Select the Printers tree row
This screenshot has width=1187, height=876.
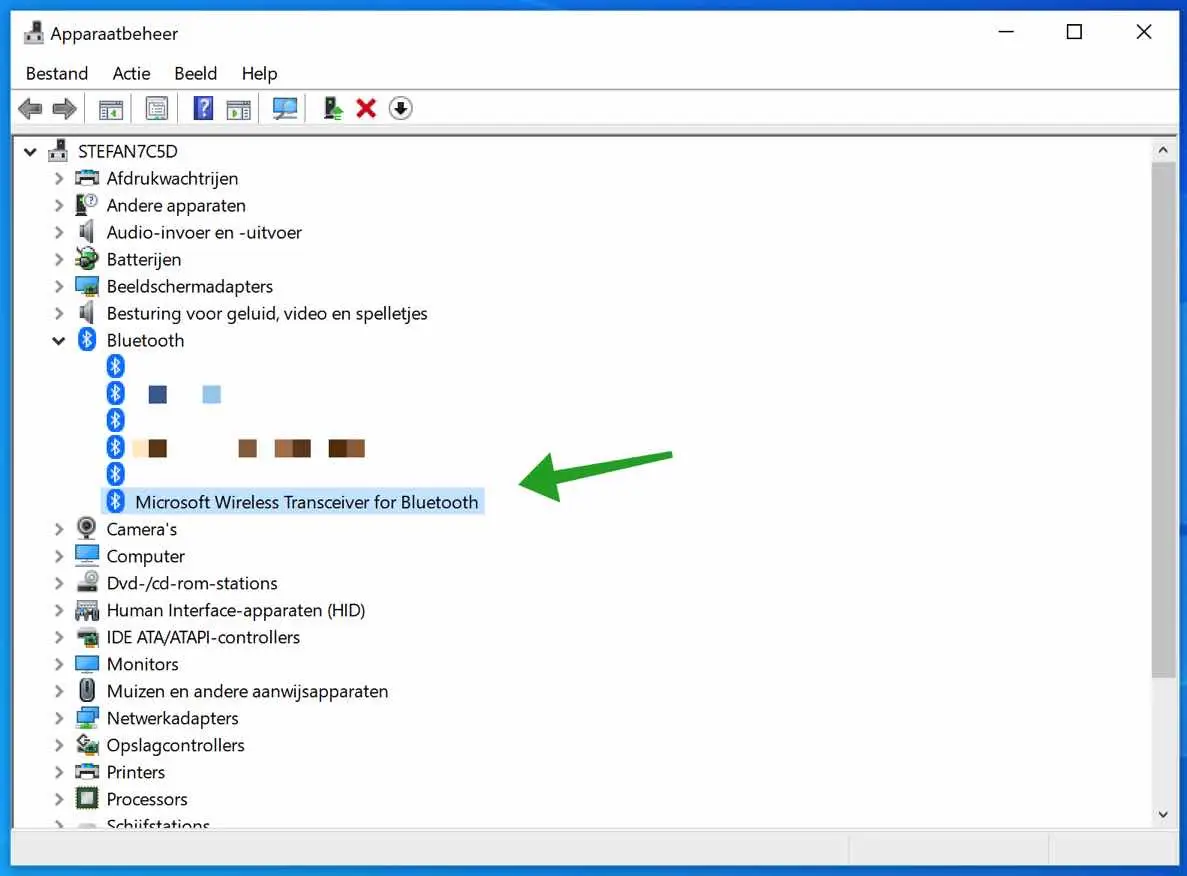(x=136, y=772)
